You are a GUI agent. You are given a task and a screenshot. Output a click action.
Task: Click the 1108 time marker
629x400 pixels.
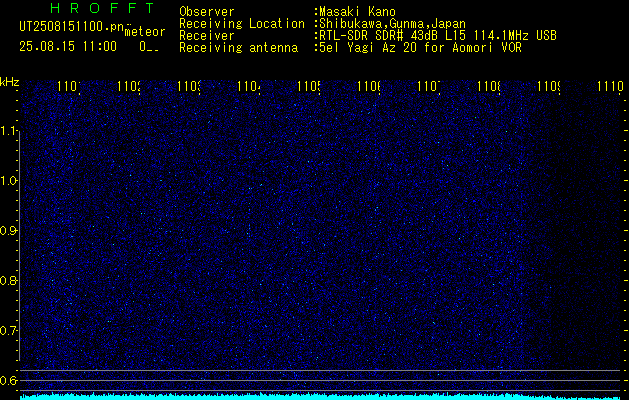coord(489,86)
